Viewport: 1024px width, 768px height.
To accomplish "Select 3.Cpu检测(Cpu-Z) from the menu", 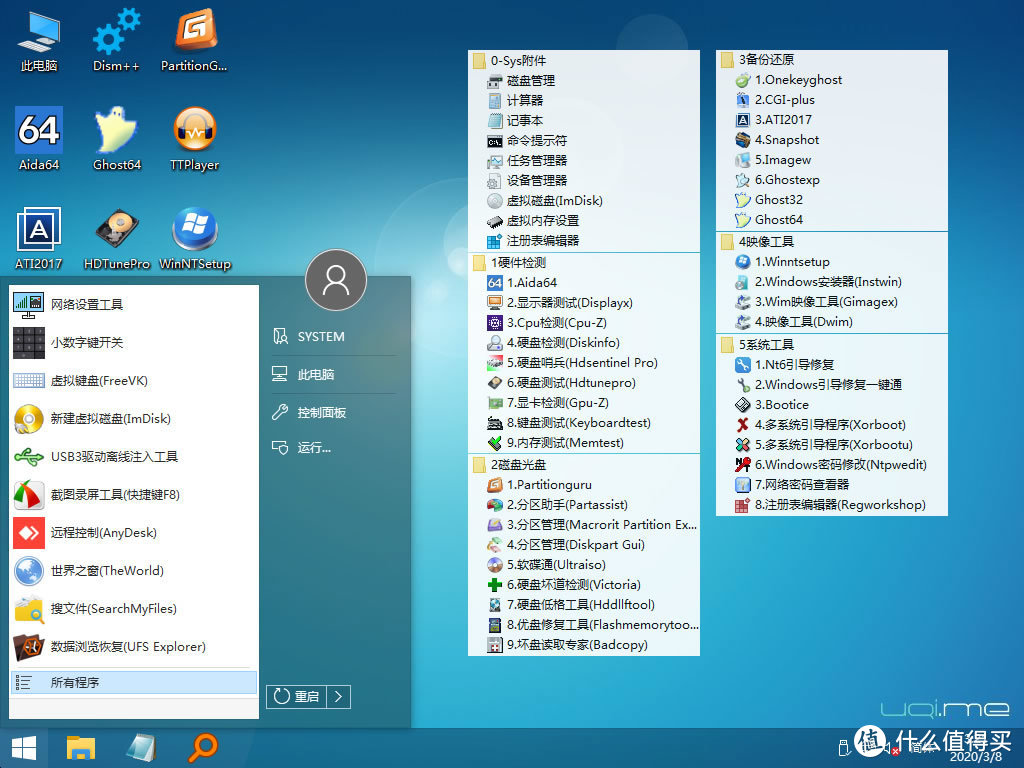I will click(556, 323).
